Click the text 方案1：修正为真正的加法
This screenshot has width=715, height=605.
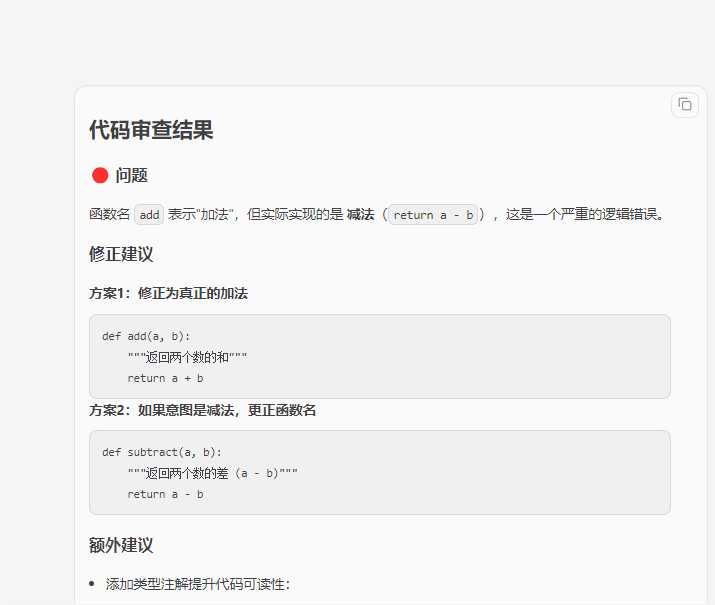(x=168, y=293)
